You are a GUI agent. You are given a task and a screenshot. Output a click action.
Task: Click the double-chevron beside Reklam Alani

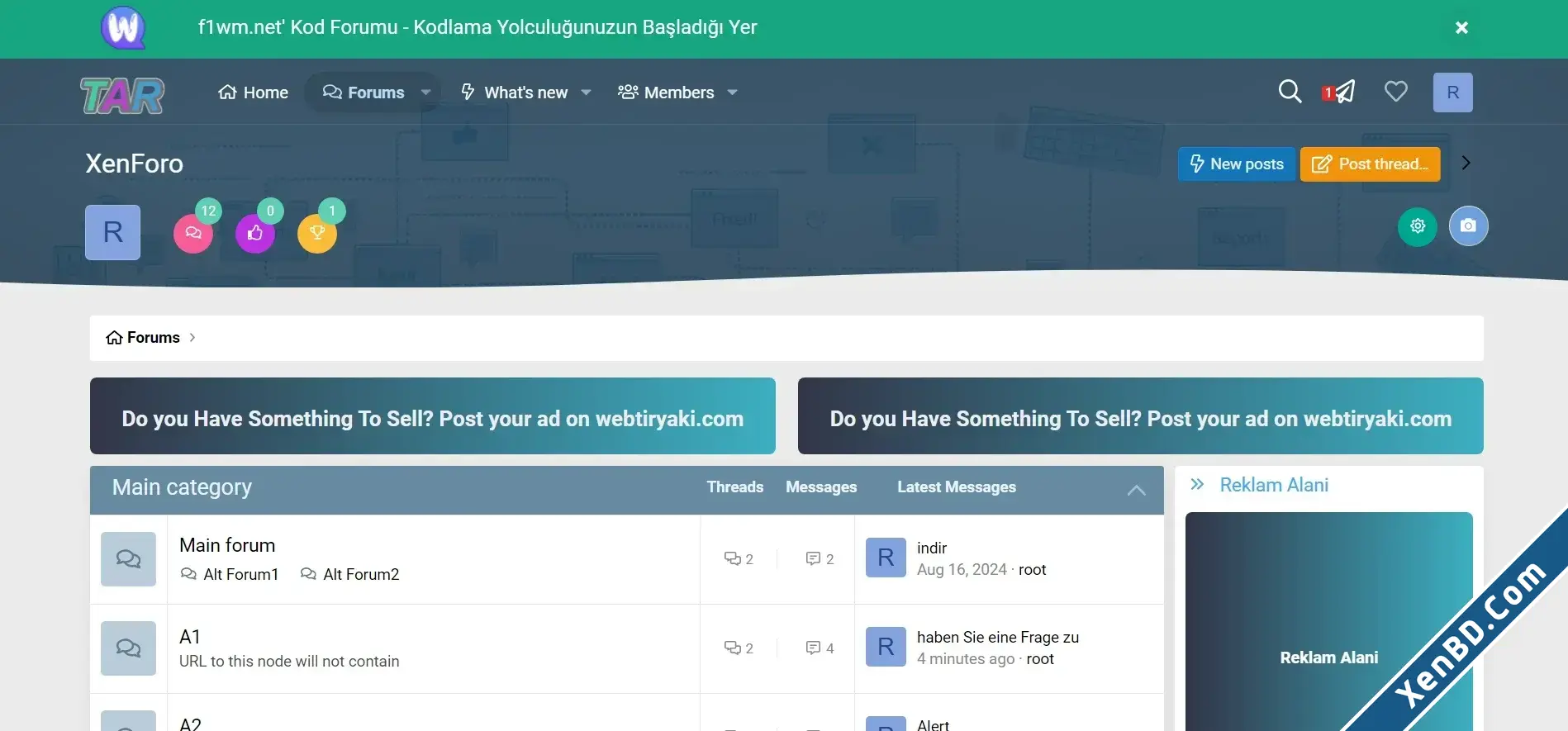click(x=1197, y=485)
